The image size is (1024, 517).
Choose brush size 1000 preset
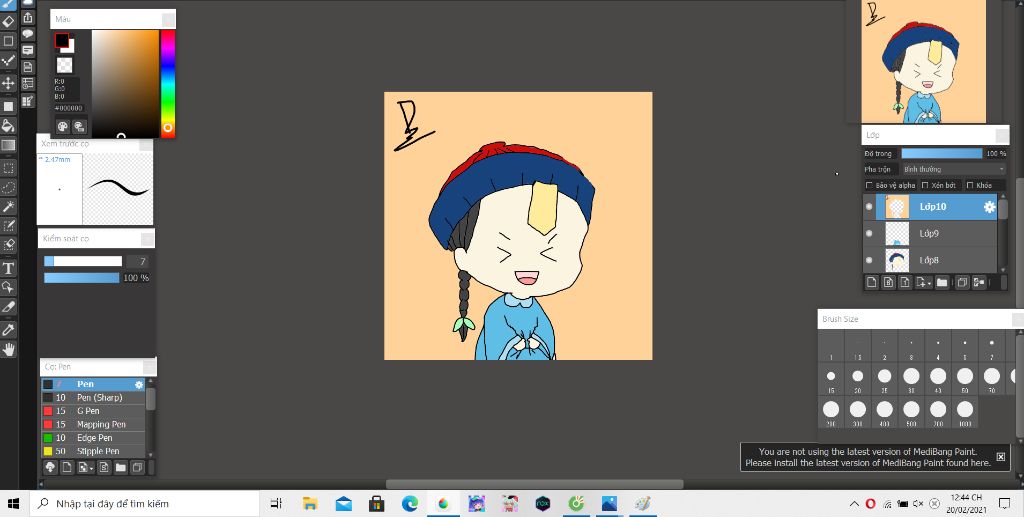point(965,413)
